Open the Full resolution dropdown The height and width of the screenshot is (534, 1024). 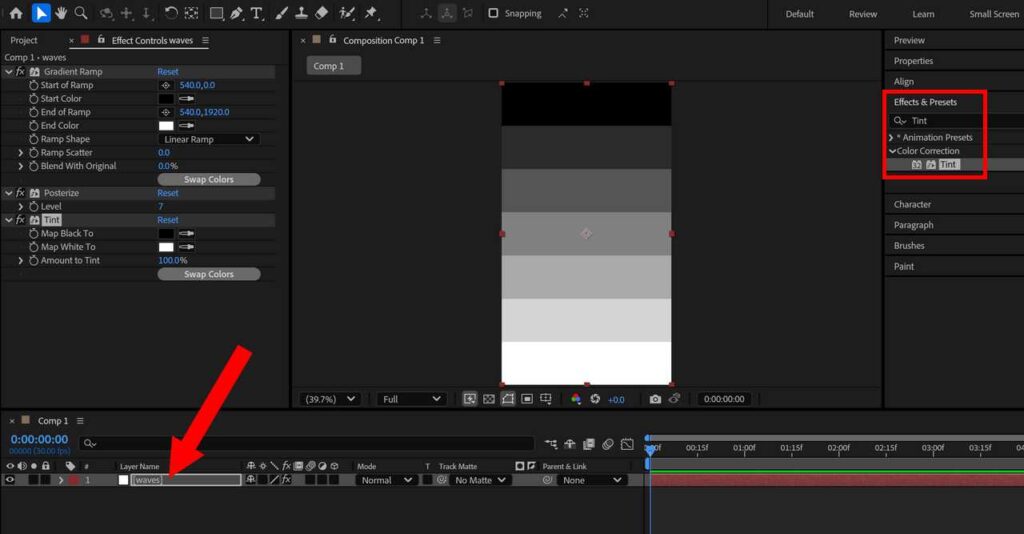(410, 399)
